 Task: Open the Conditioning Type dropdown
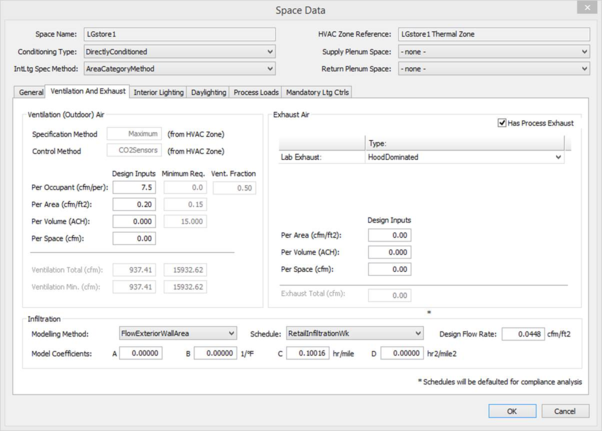tap(178, 51)
